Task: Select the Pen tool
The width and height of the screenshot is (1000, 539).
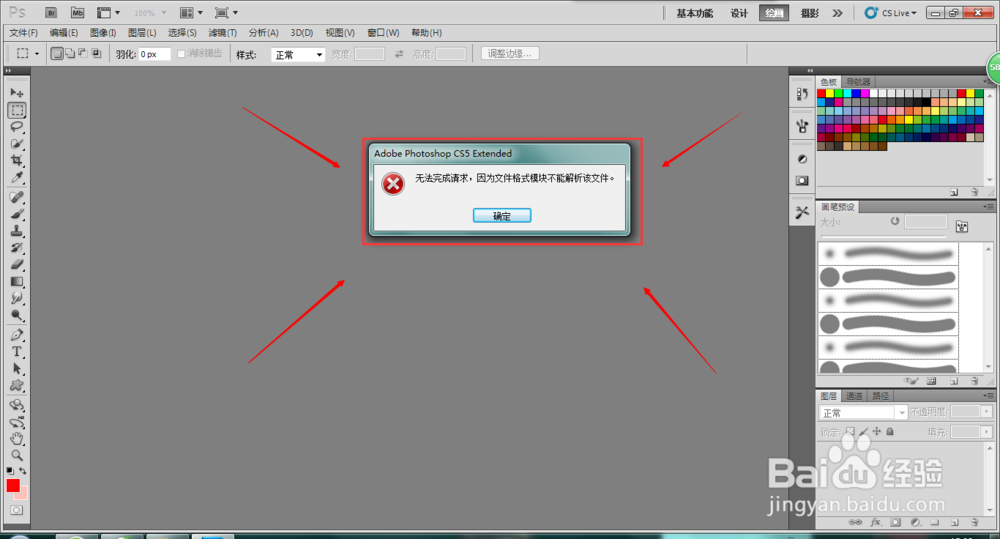Action: coord(17,335)
